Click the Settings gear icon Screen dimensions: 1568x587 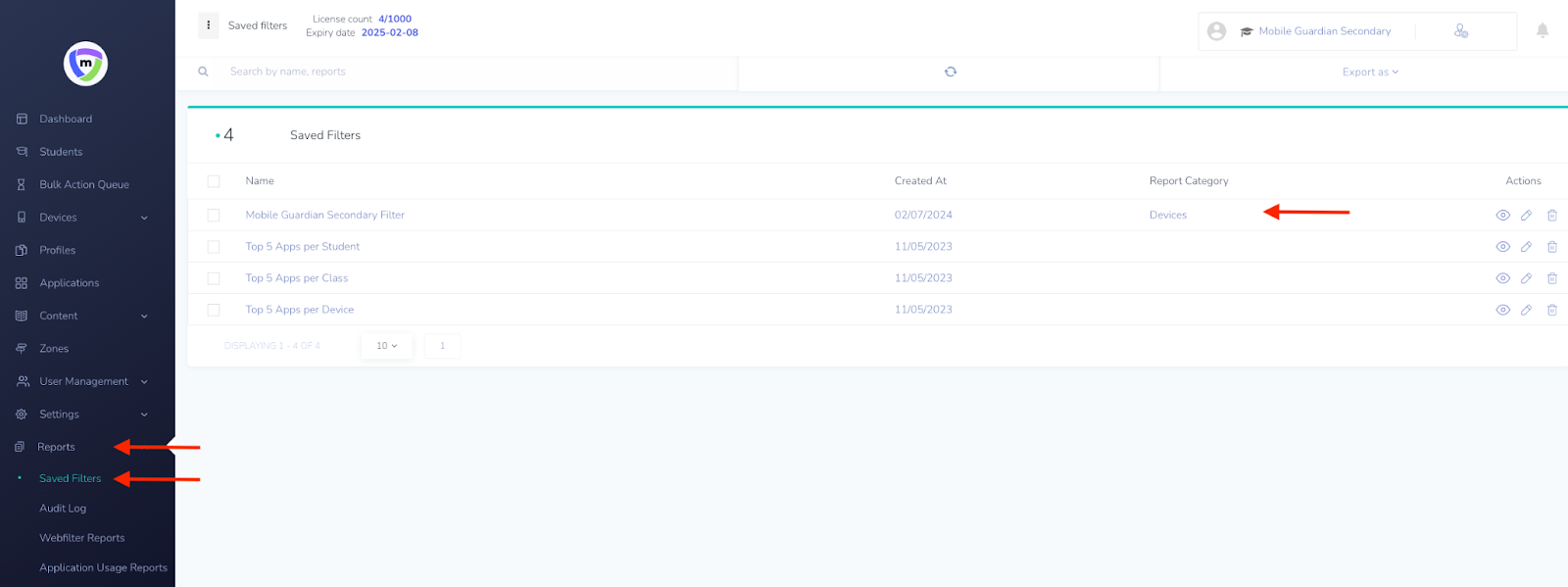22,415
